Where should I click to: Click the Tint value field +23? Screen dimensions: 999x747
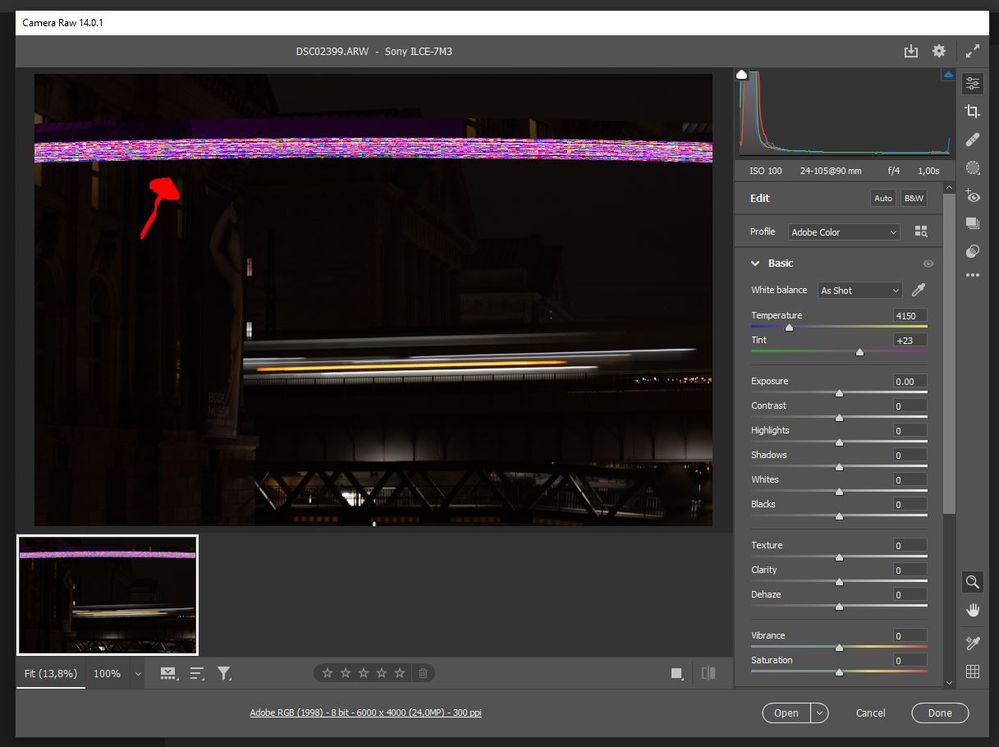point(909,340)
